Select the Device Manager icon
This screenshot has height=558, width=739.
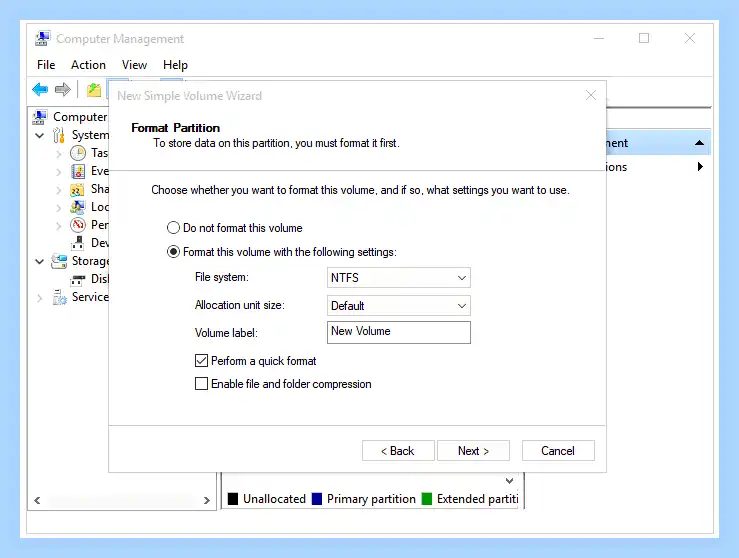click(77, 243)
